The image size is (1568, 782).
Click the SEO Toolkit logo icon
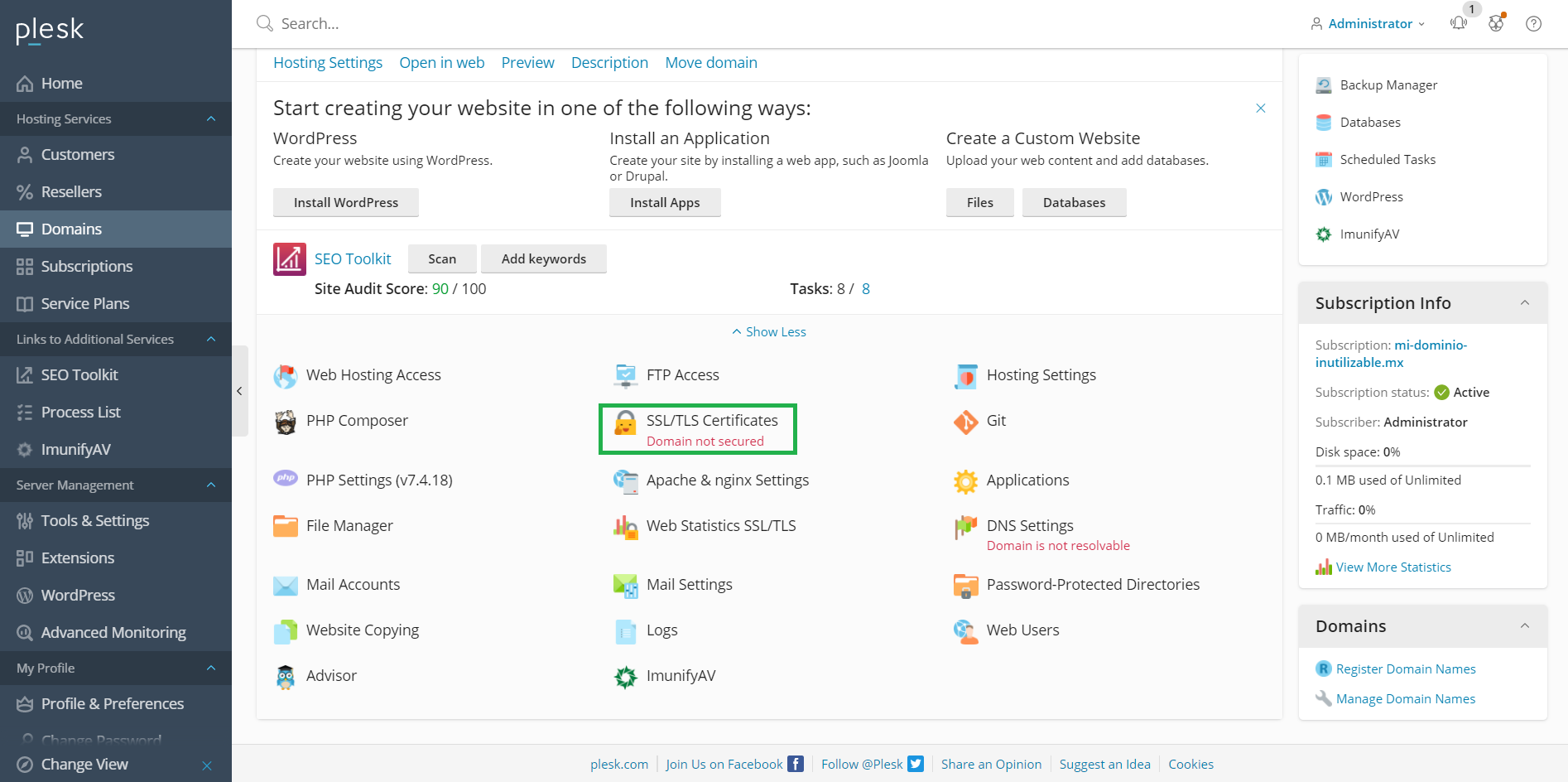point(290,259)
